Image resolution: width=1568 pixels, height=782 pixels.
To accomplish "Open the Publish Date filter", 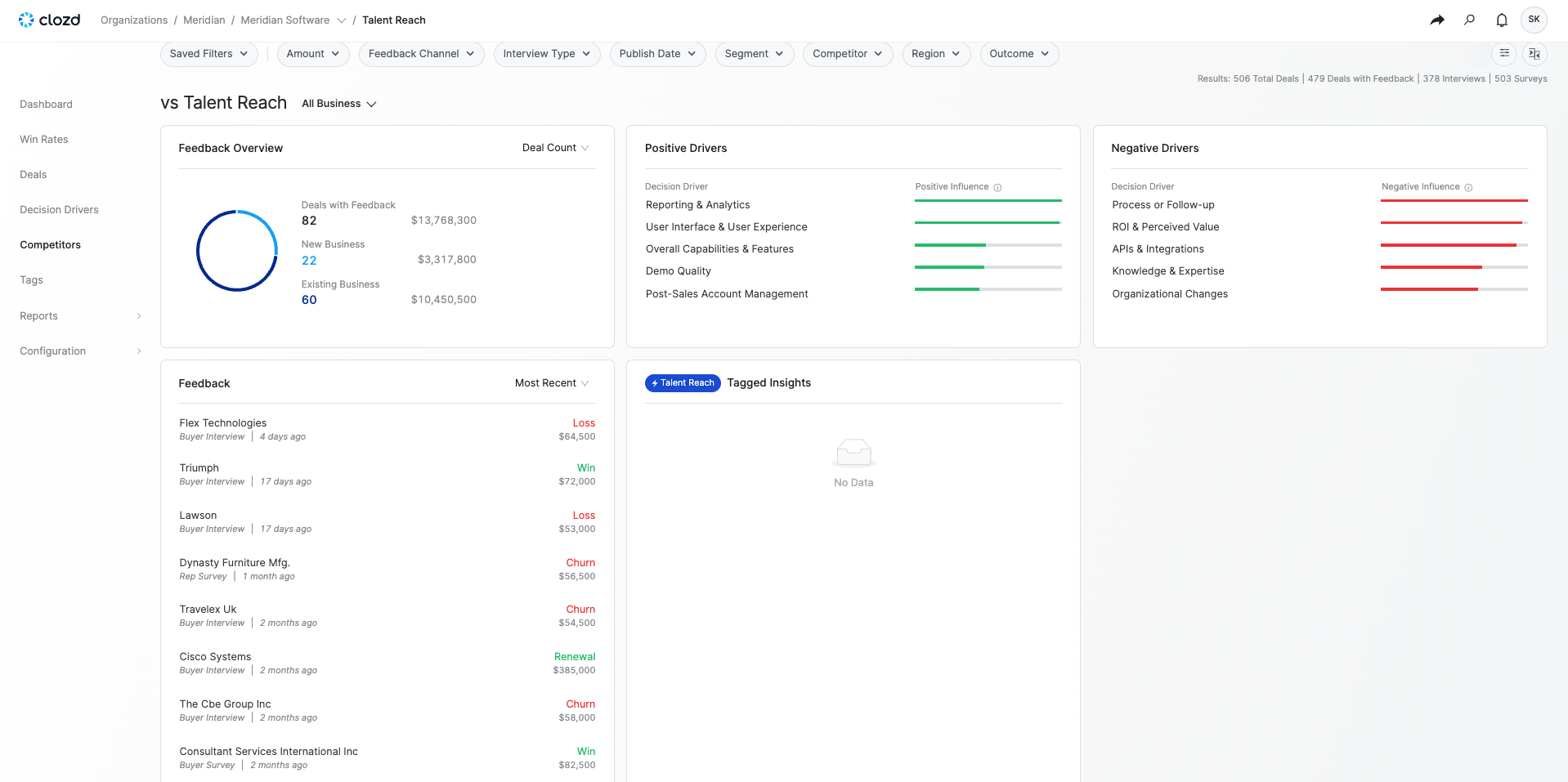I will tap(657, 54).
